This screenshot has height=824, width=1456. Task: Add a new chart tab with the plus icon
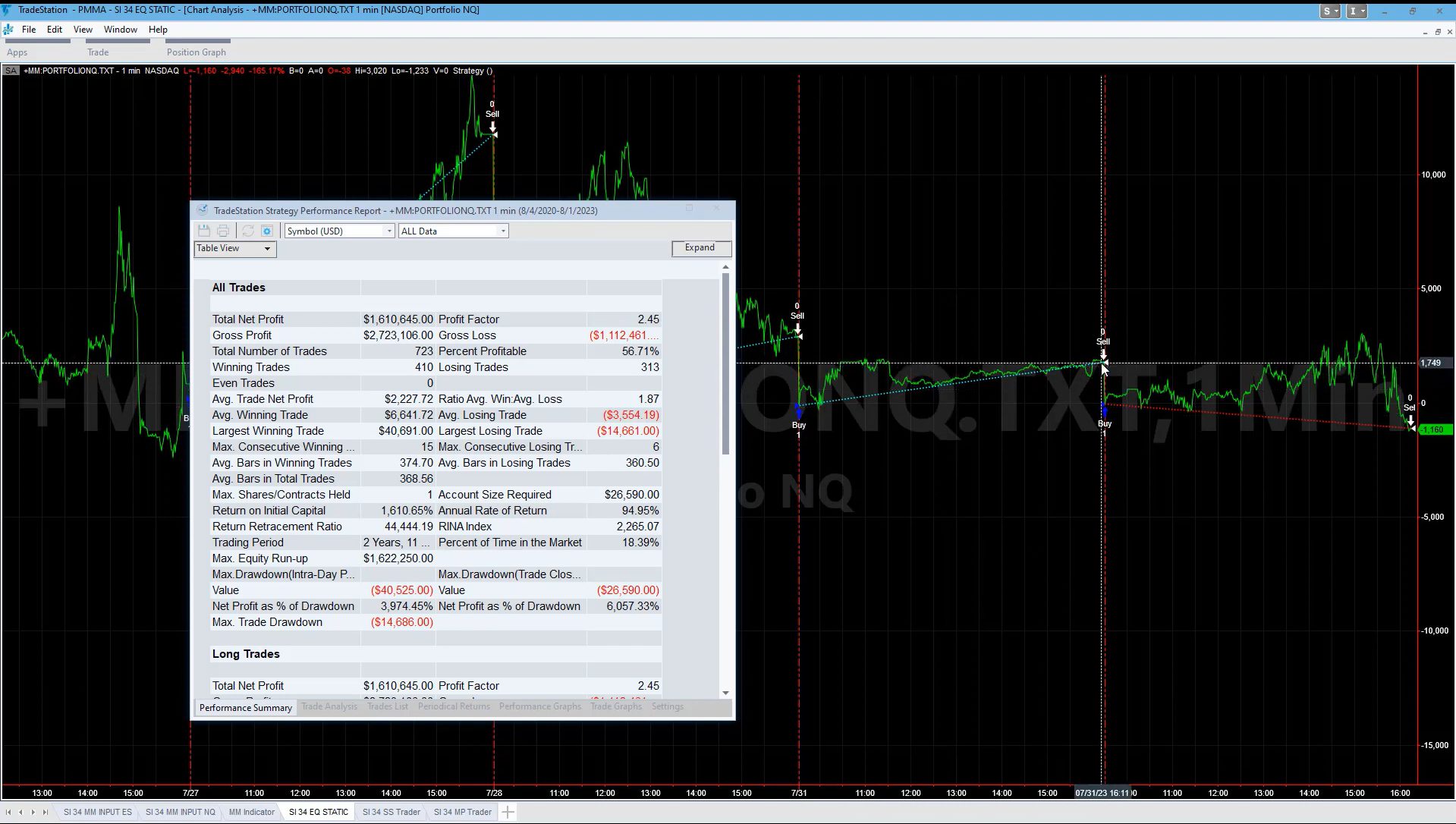[508, 812]
